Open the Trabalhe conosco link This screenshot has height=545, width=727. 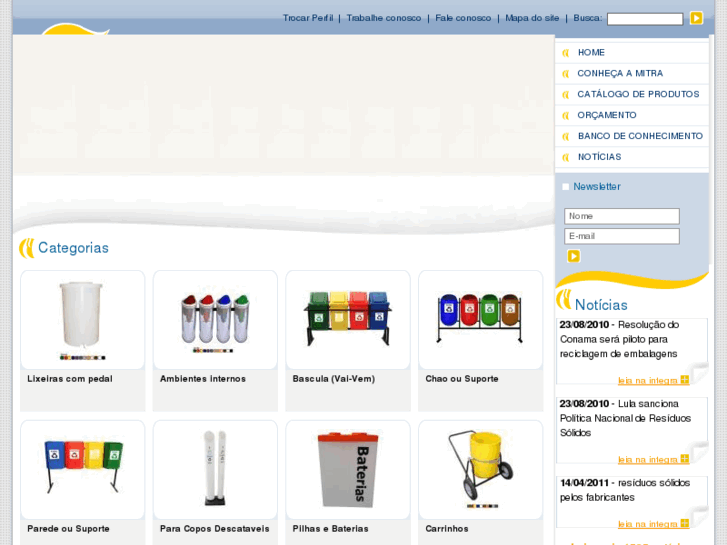(x=384, y=18)
